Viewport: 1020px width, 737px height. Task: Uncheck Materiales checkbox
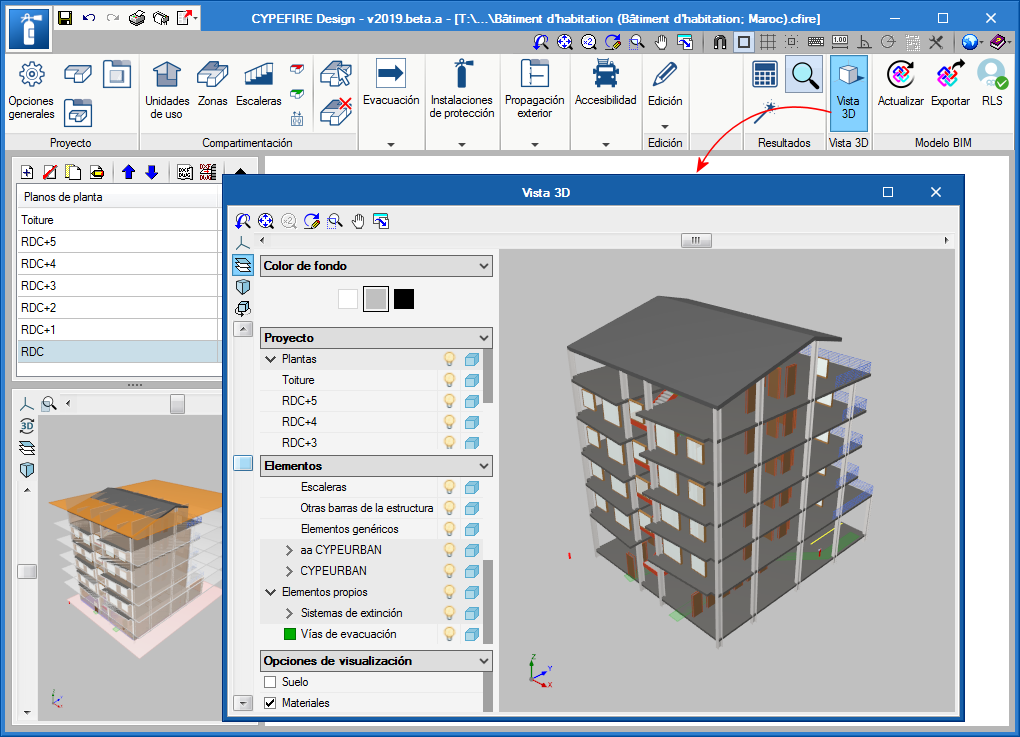[x=270, y=703]
